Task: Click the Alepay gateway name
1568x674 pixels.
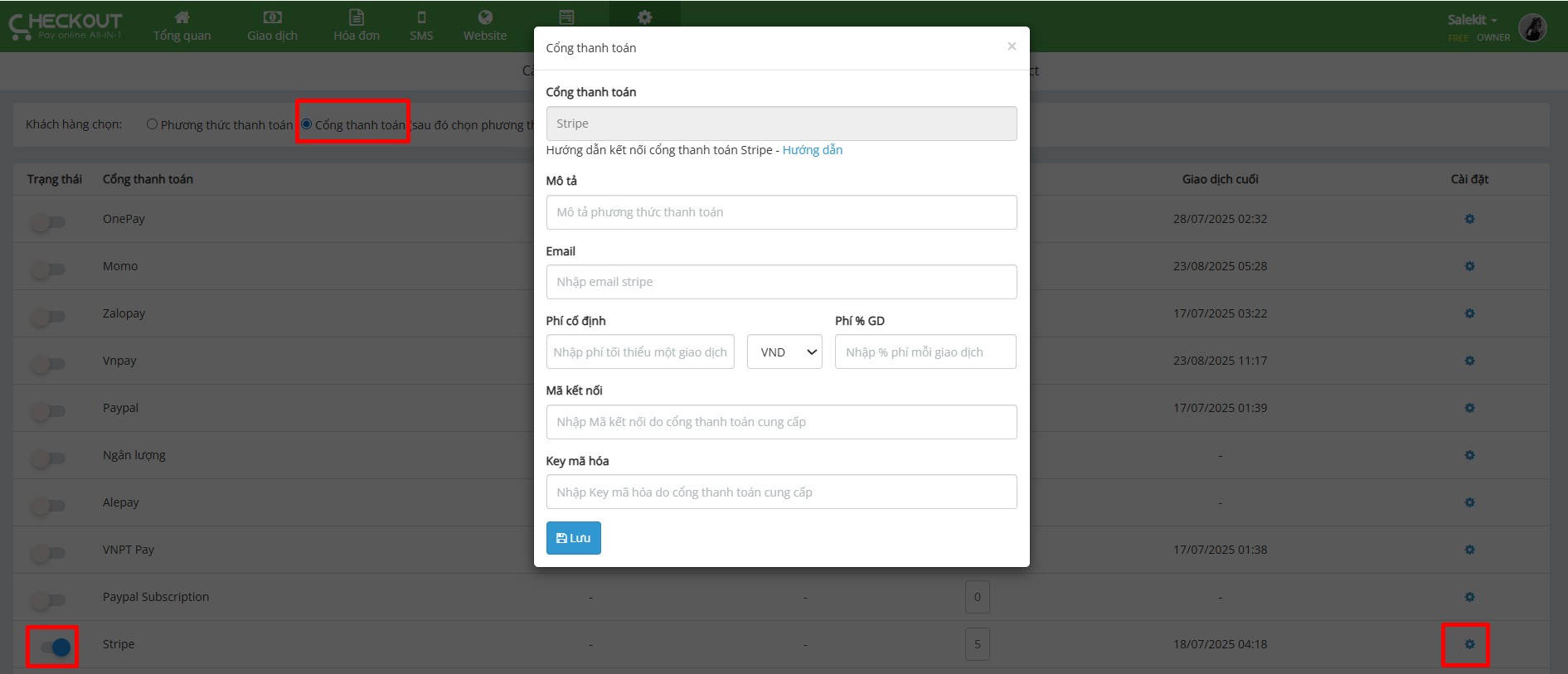Action: [121, 502]
